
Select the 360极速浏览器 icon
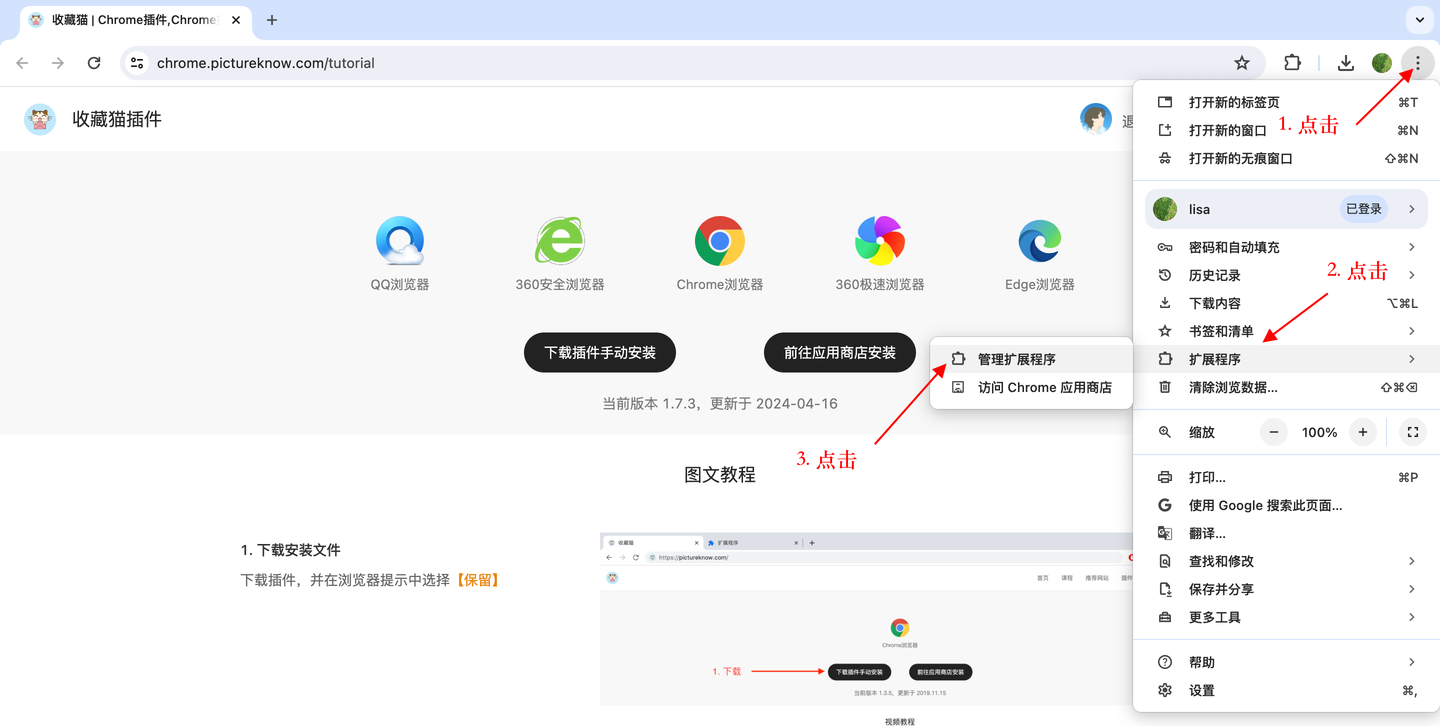click(x=880, y=241)
